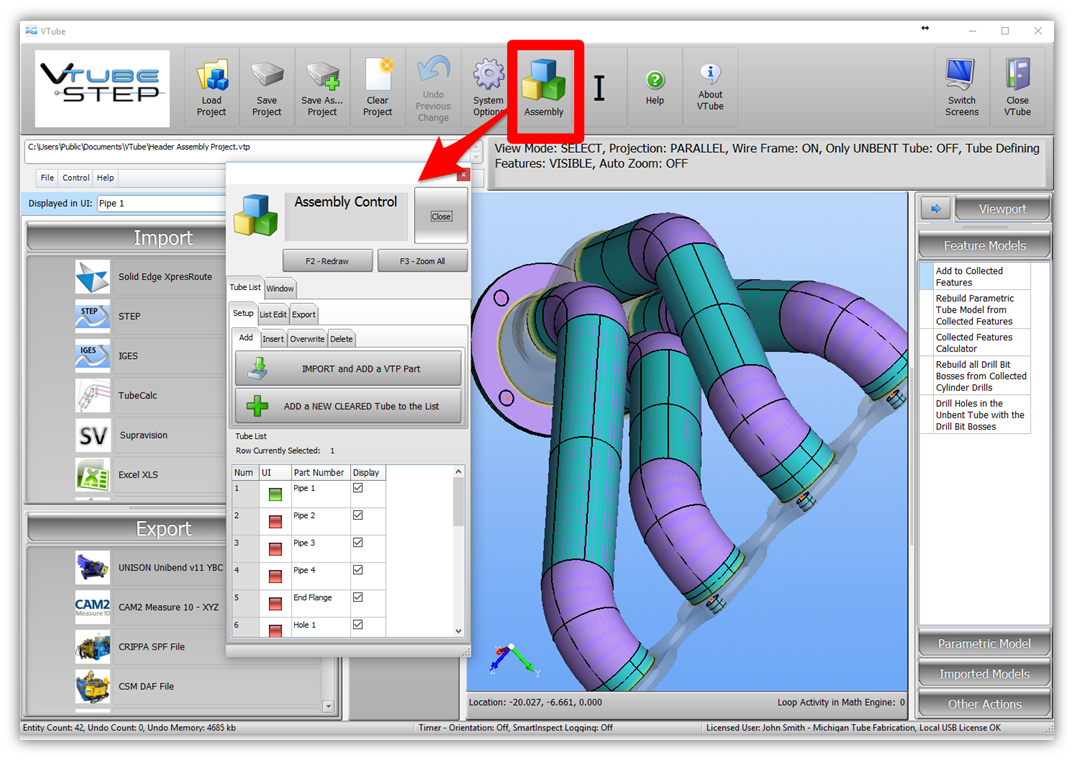Click the red UI swatch for Pipe 2
Image resolution: width=1074 pixels, height=760 pixels.
coord(273,521)
